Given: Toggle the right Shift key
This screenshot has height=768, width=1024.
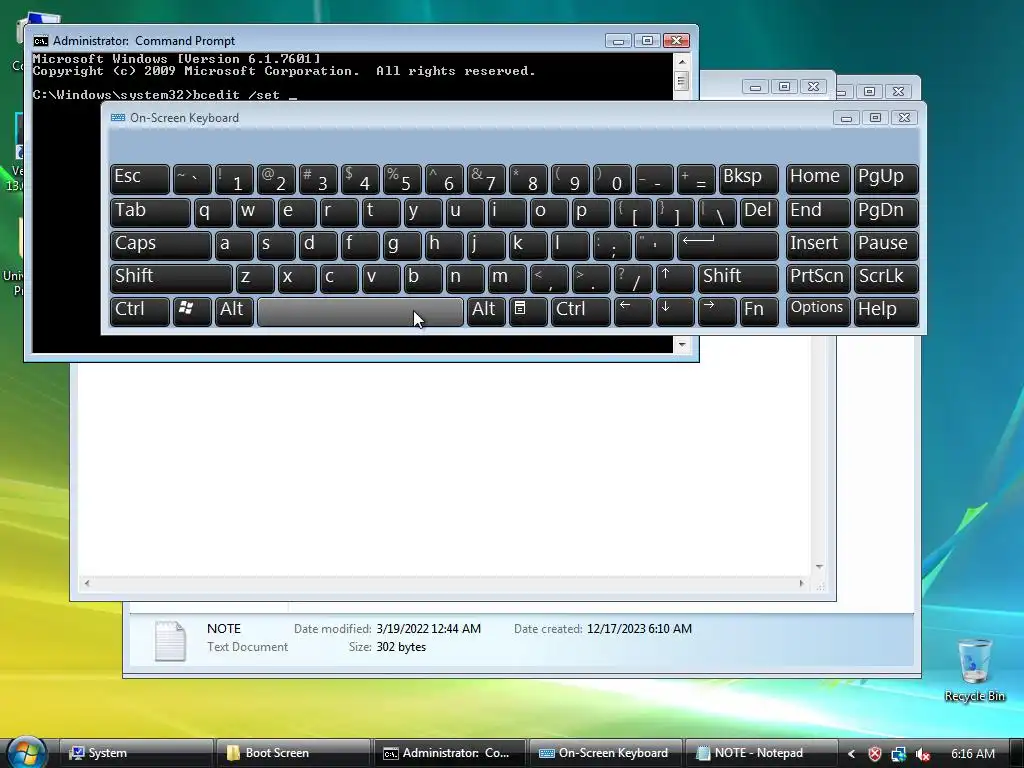Looking at the screenshot, I should [738, 278].
